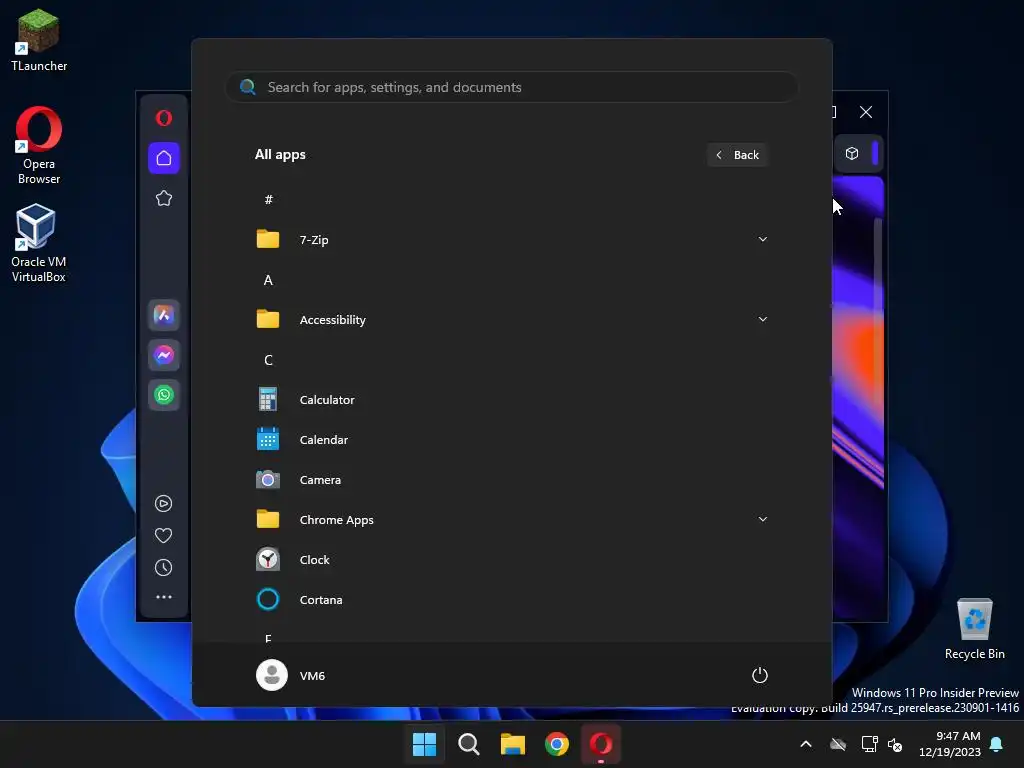
Task: Open Opera sidebar bookmarks star
Action: (x=164, y=199)
